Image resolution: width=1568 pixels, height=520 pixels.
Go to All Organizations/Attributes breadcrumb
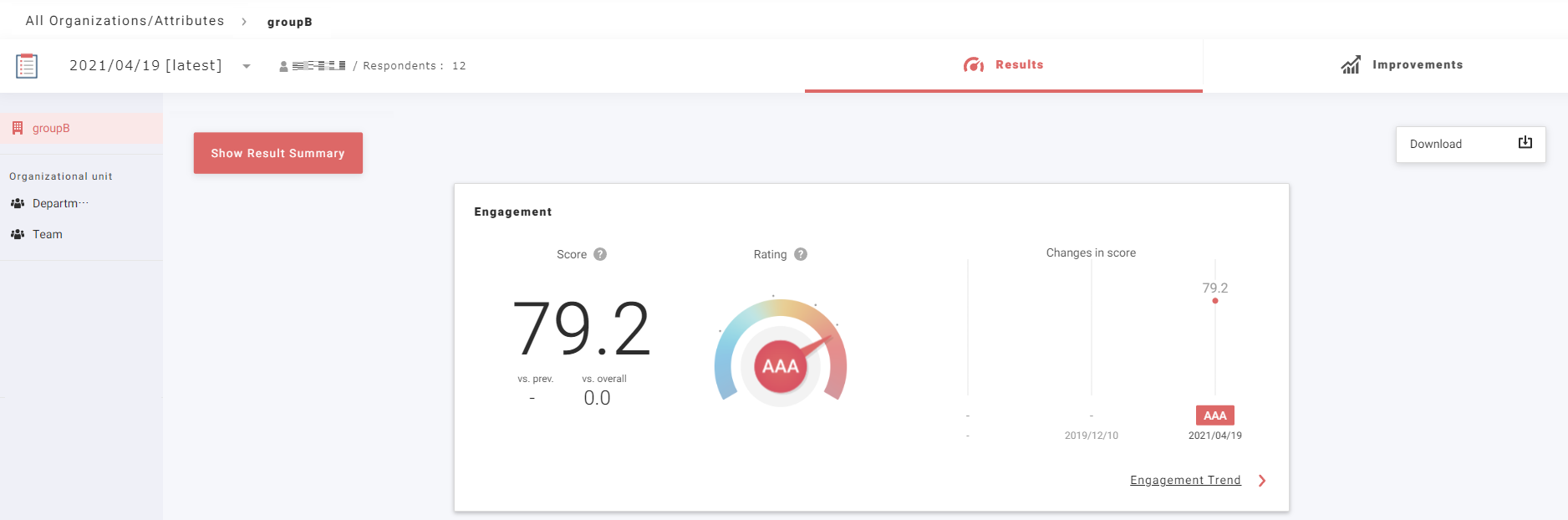[125, 21]
